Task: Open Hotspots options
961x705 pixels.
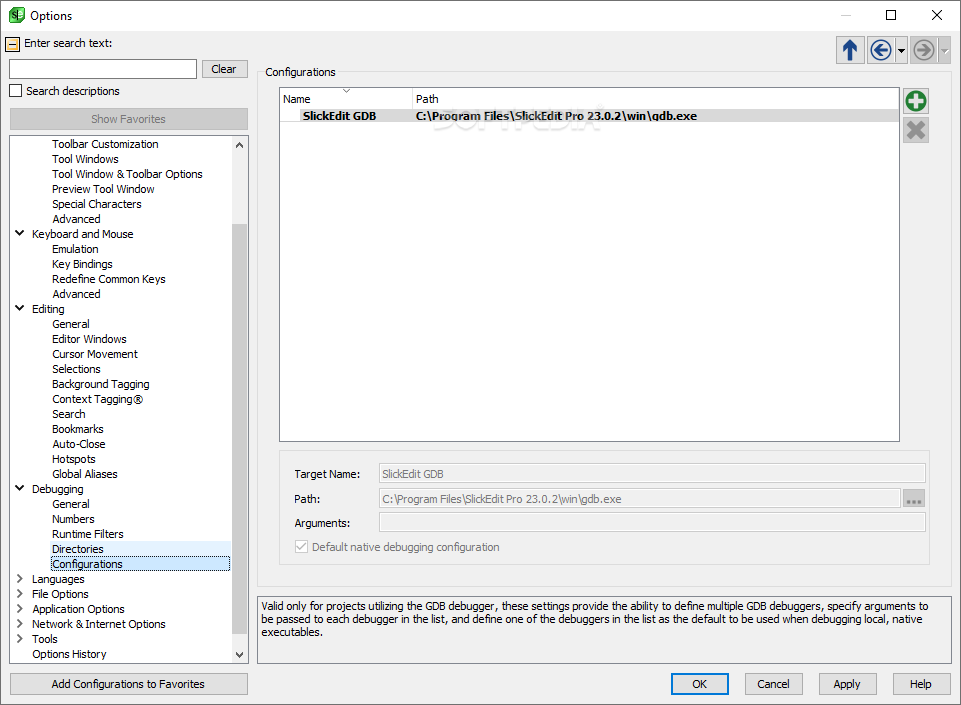Action: 74,459
